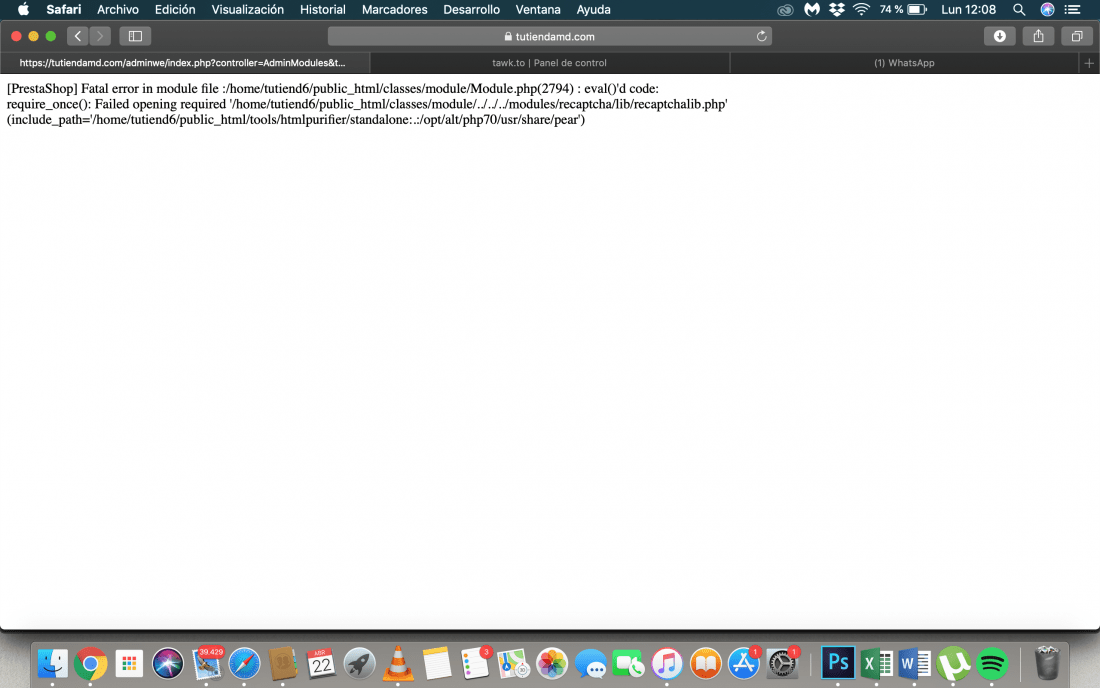1100x688 pixels.
Task: Launch Photoshop from the Dock
Action: point(838,663)
